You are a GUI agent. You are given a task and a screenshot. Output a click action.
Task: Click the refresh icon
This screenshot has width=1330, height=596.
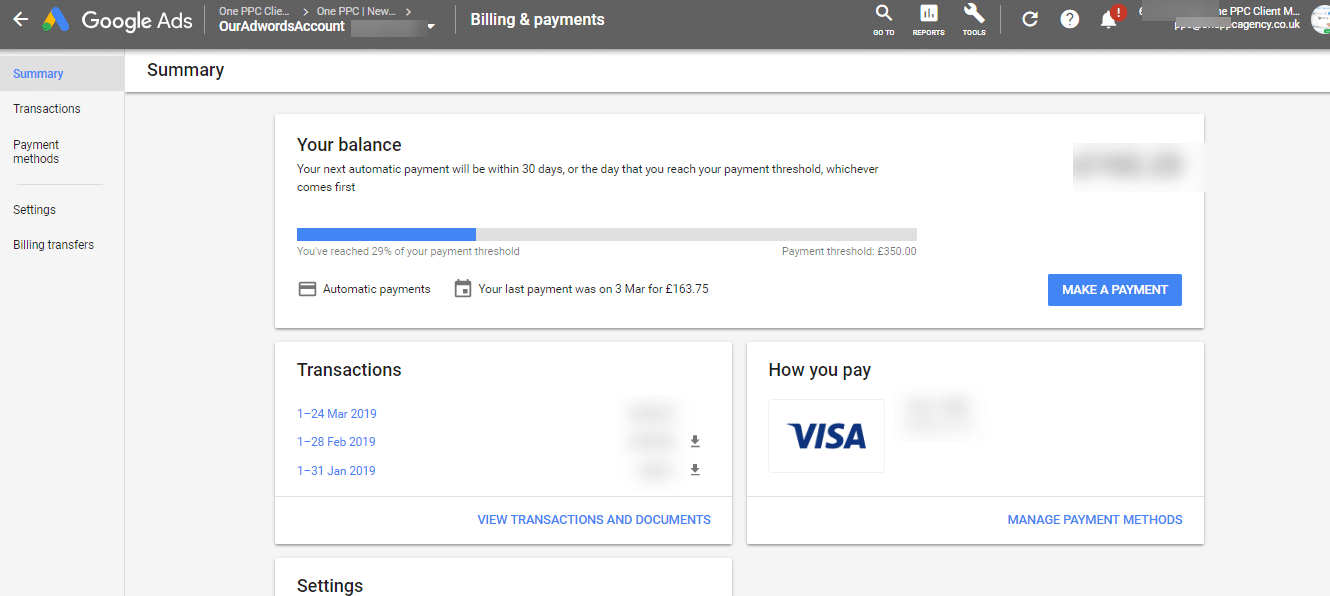point(1030,19)
